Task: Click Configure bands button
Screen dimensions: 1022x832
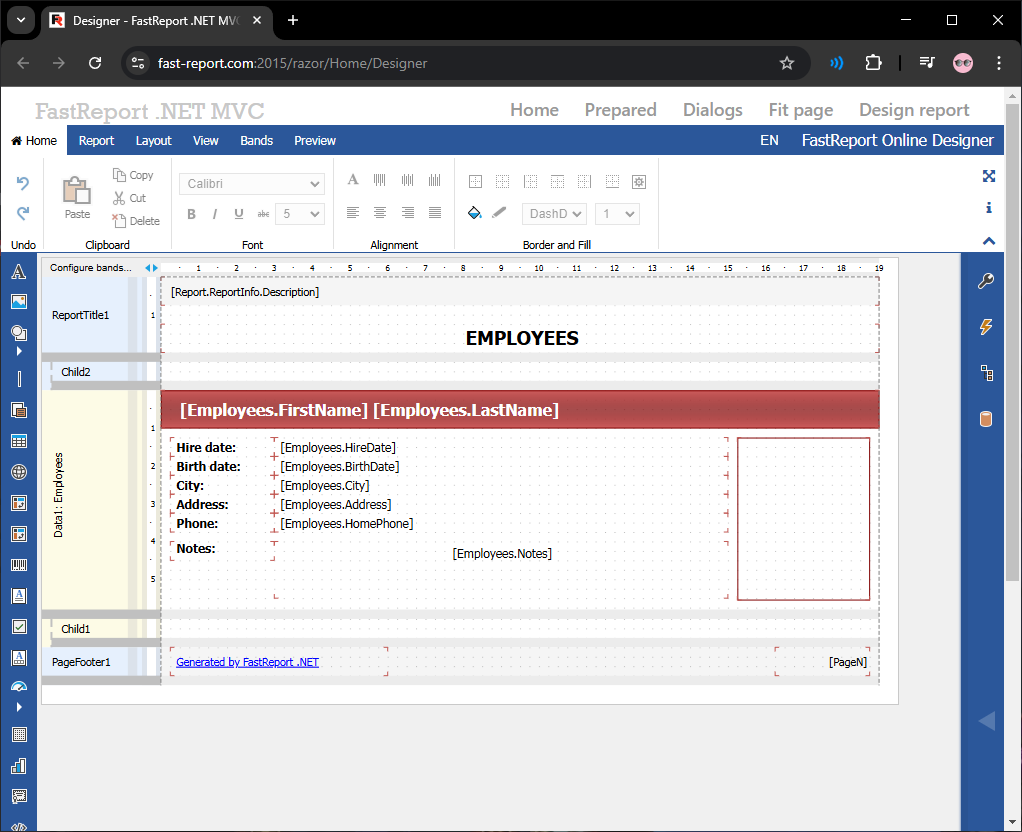Action: (x=91, y=267)
